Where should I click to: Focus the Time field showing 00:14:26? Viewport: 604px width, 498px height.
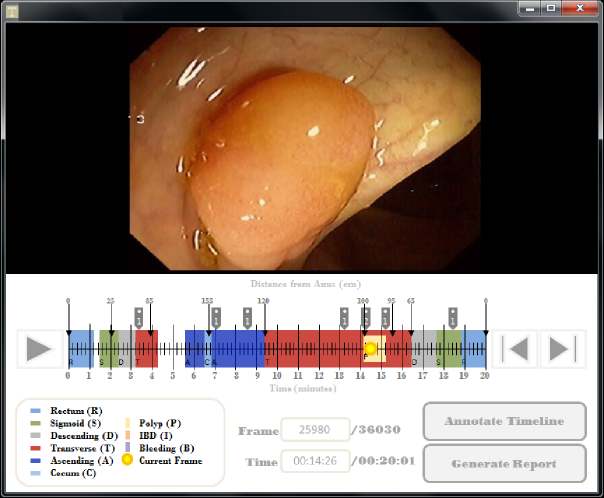click(x=315, y=461)
